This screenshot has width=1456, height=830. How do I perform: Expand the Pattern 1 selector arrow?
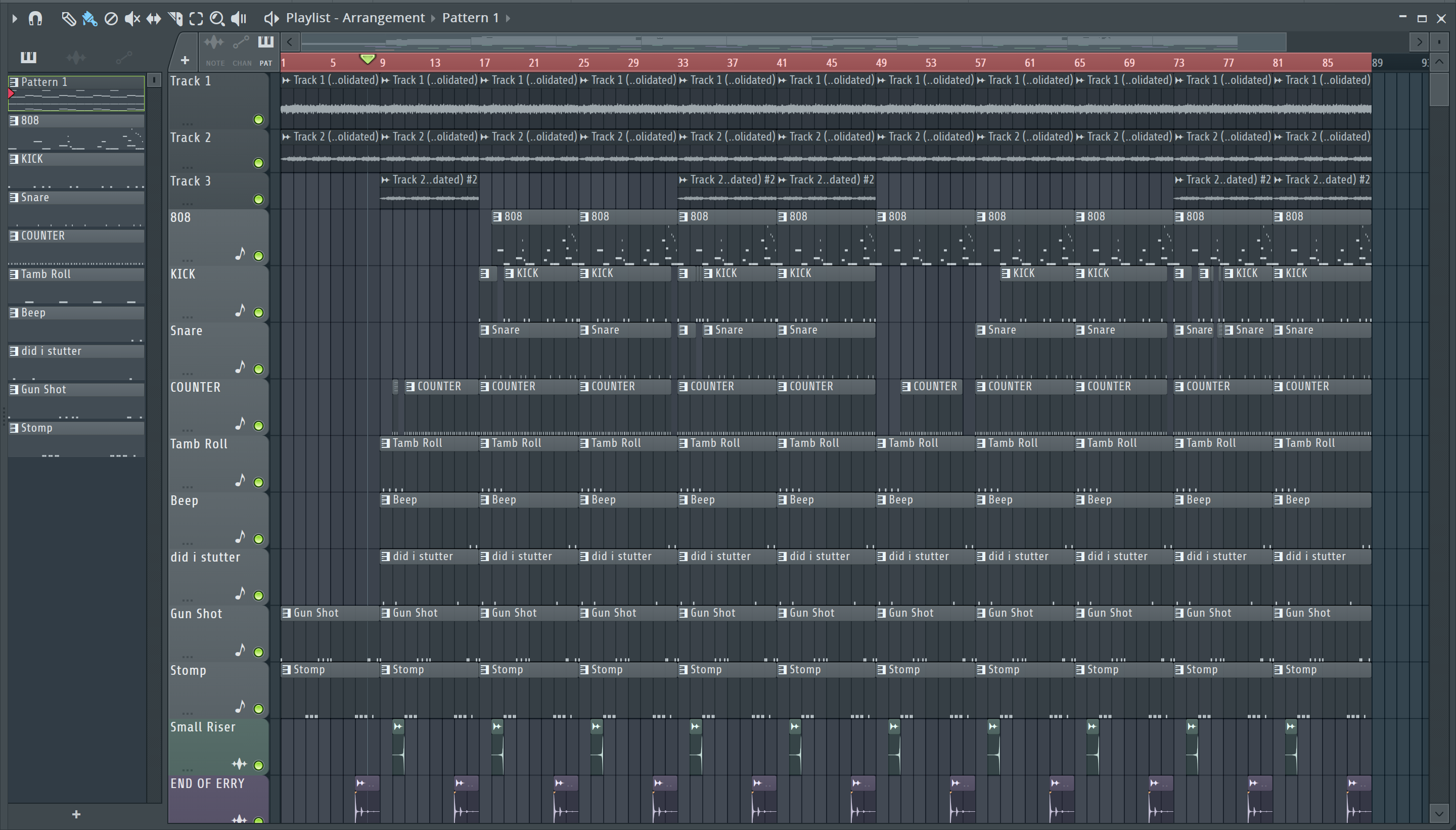pyautogui.click(x=508, y=18)
